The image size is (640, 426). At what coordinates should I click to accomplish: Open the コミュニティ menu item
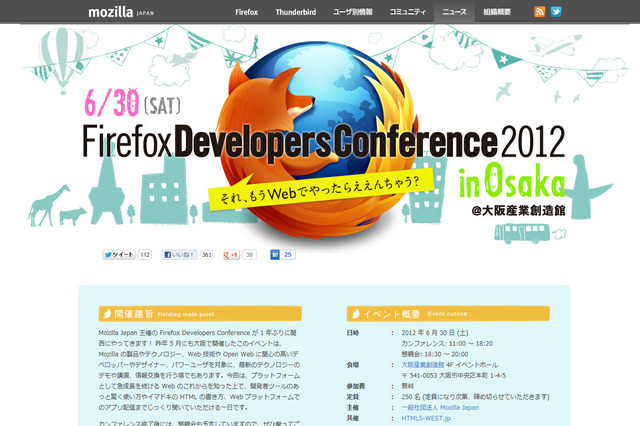(407, 12)
